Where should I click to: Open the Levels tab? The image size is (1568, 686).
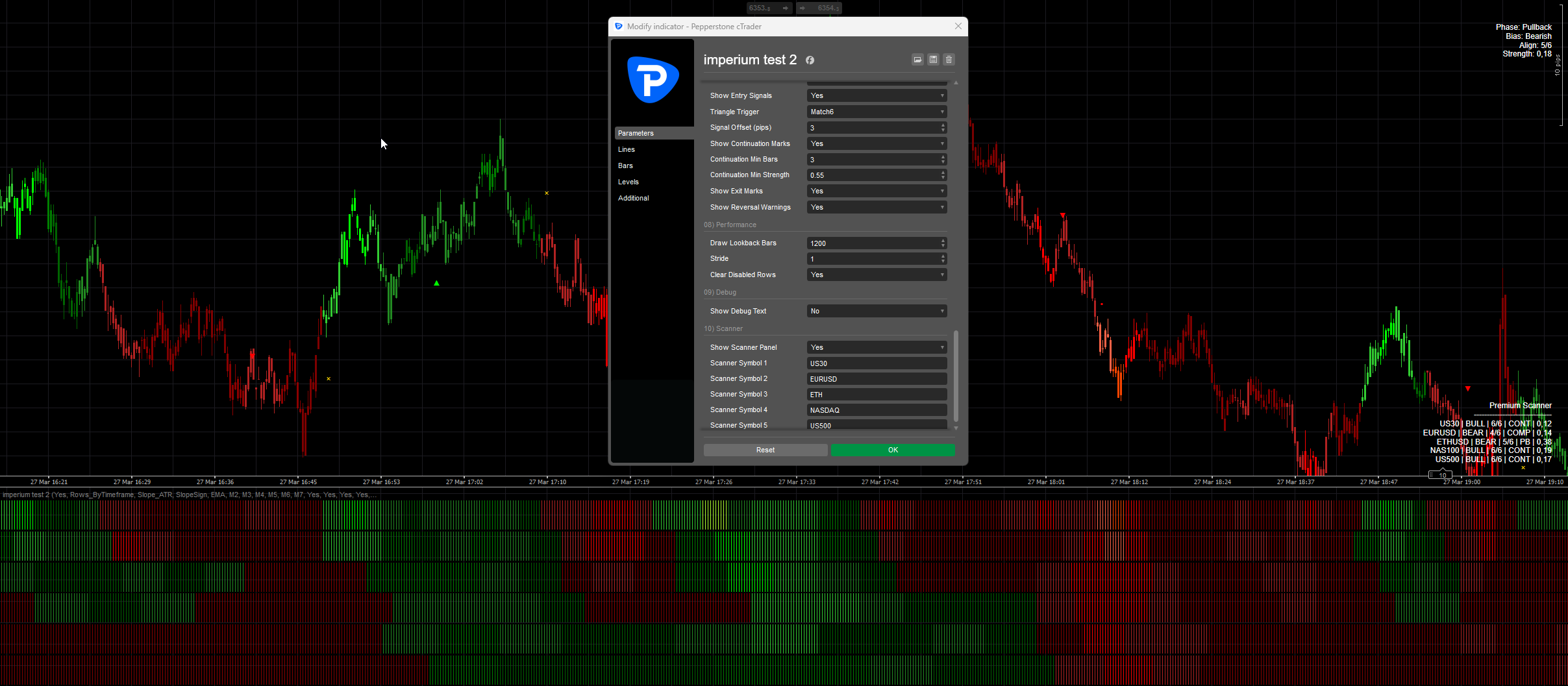628,182
